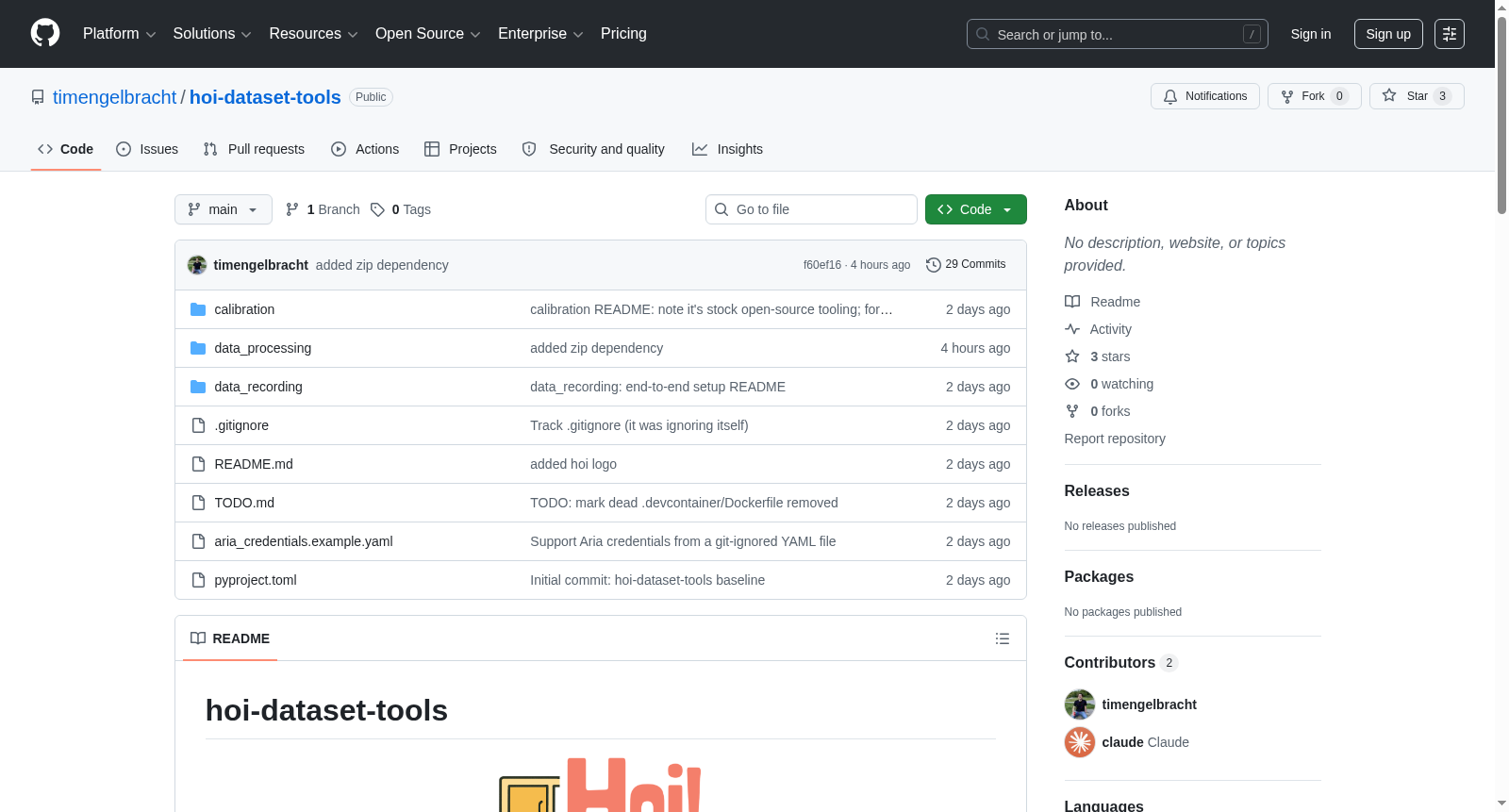Click the repository book icon beside timengelbracht
The image size is (1509, 812).
pos(38,97)
